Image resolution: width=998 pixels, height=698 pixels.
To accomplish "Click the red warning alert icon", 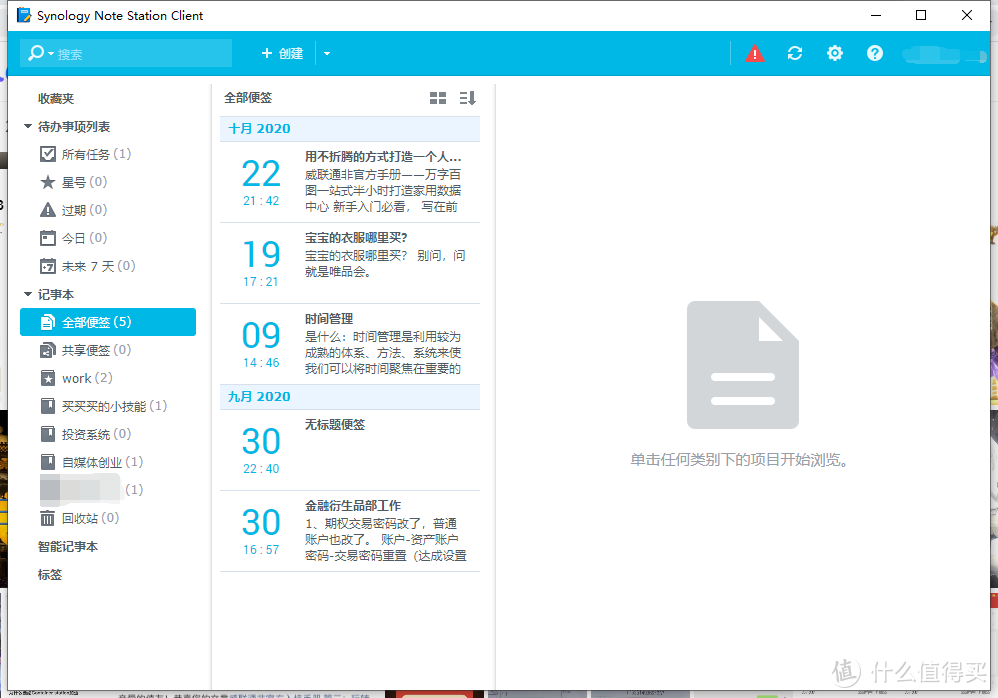I will pos(755,53).
